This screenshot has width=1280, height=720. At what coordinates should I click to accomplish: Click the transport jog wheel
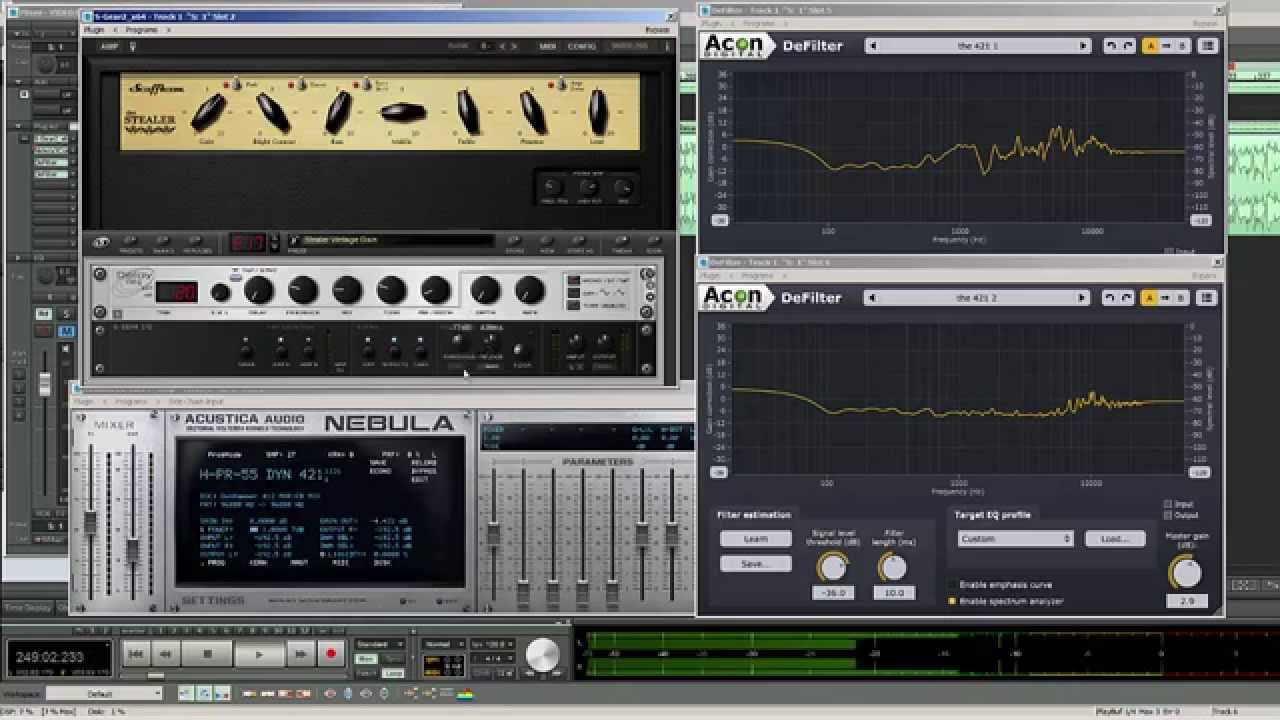coord(542,655)
